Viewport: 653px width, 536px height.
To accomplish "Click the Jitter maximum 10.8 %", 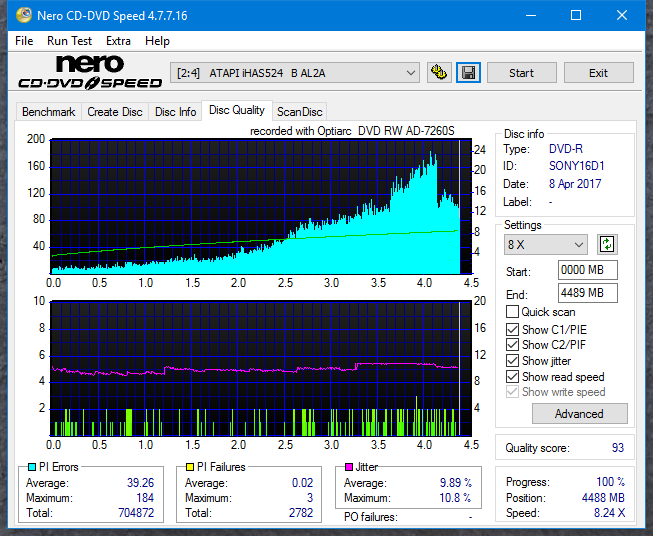I will [456, 498].
